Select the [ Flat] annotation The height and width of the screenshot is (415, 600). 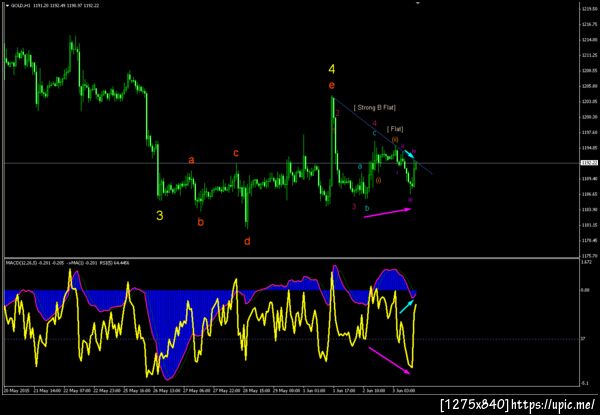(395, 129)
